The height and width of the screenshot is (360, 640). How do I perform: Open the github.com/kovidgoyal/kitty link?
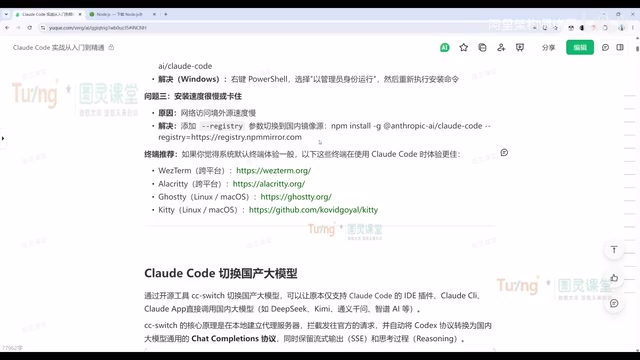pyautogui.click(x=313, y=210)
